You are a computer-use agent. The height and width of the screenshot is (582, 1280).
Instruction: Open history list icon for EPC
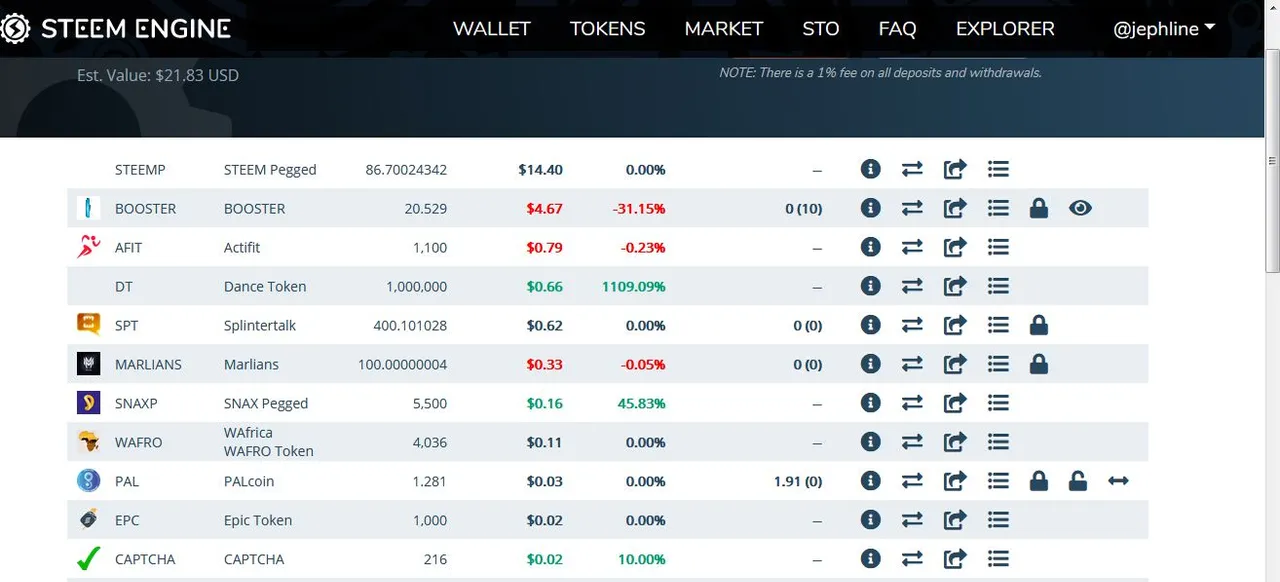tap(997, 520)
